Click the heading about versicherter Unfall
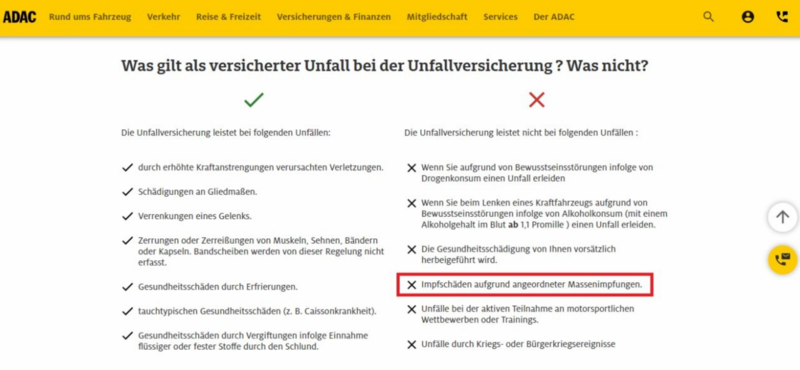This screenshot has height=370, width=800. [x=385, y=66]
